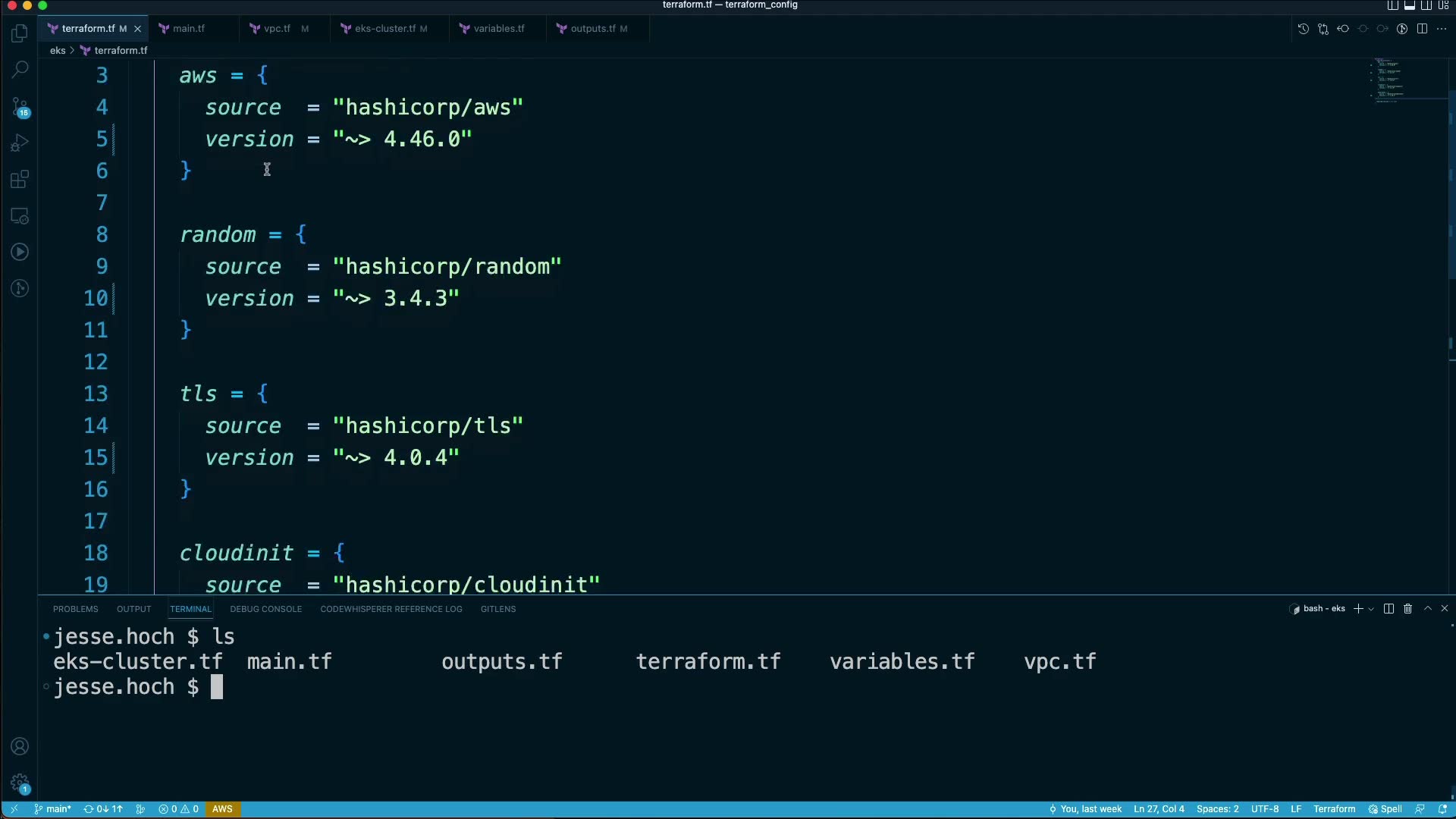Open the PROBLEMS panel tab
Screen dimensions: 1456x819
point(75,609)
